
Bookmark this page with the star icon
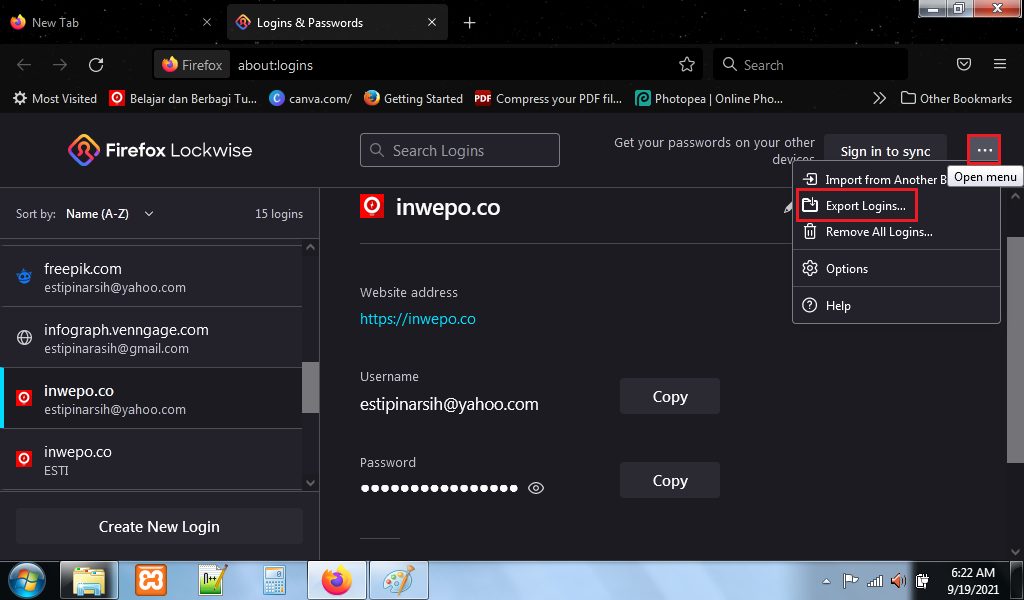coord(687,65)
